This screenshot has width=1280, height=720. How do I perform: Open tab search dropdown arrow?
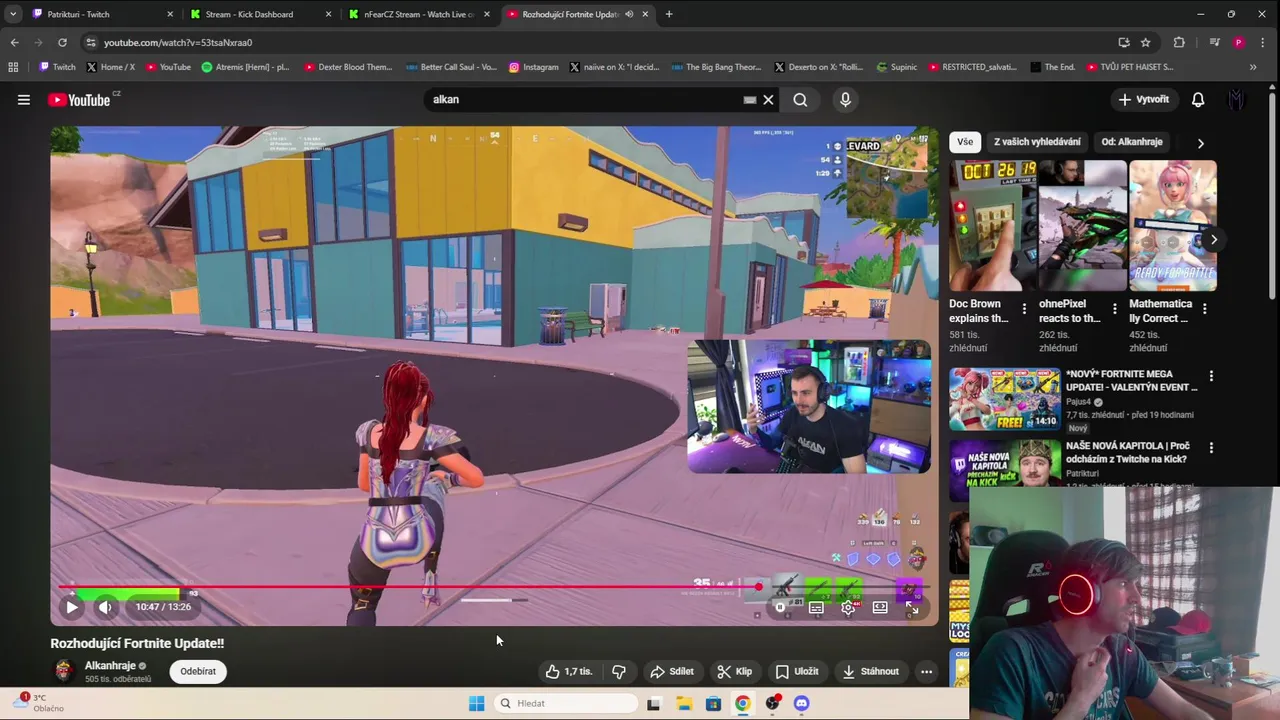(x=12, y=14)
